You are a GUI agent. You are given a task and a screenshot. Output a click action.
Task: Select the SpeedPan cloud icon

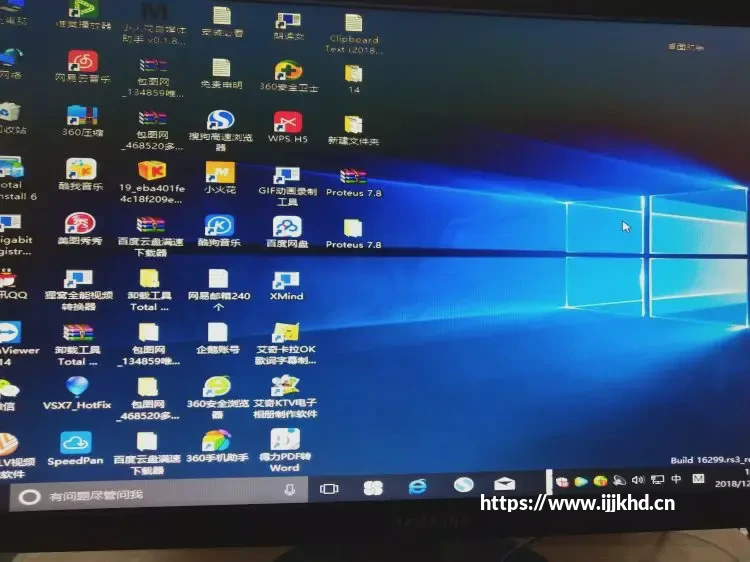76,448
